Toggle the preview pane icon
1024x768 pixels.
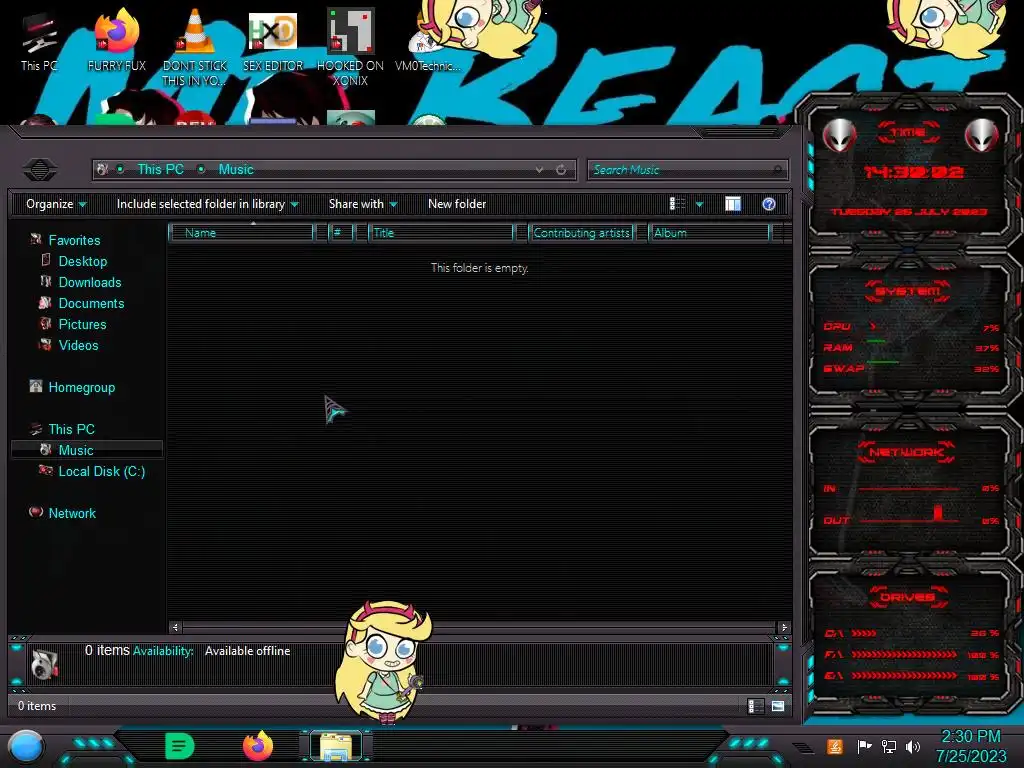pos(733,204)
